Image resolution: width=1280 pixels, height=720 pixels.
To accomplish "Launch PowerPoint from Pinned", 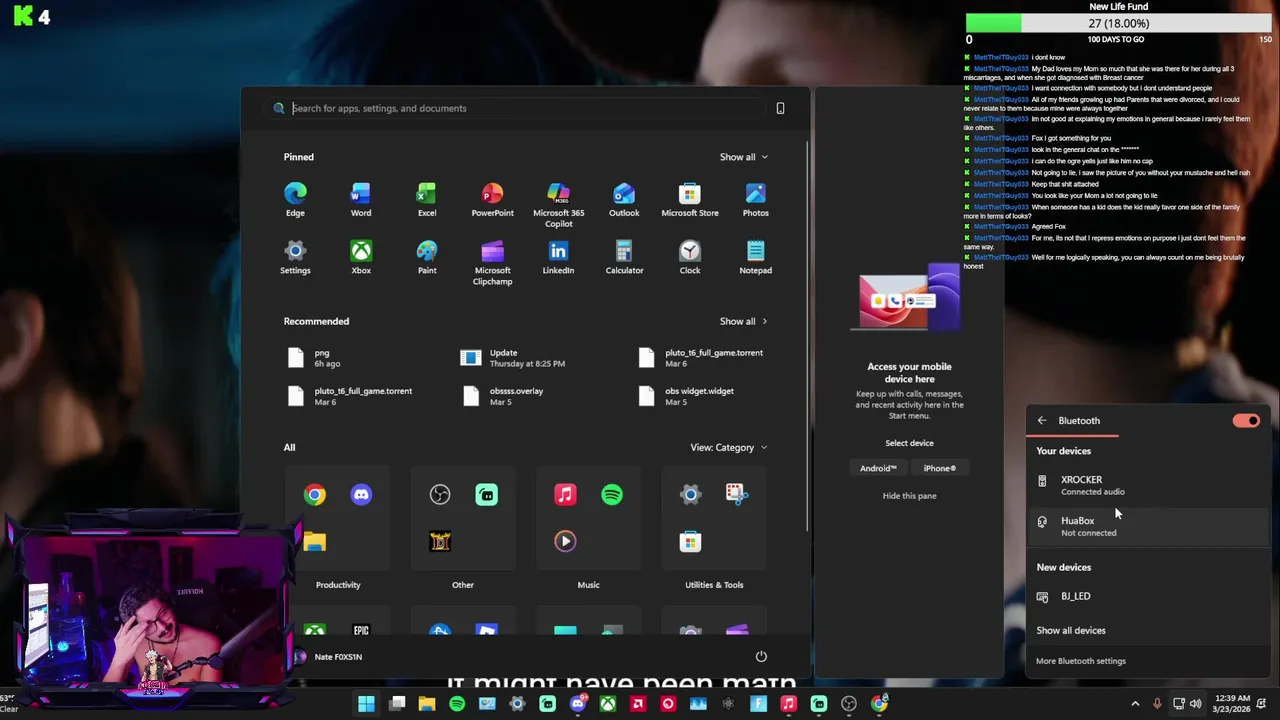I will tap(492, 199).
